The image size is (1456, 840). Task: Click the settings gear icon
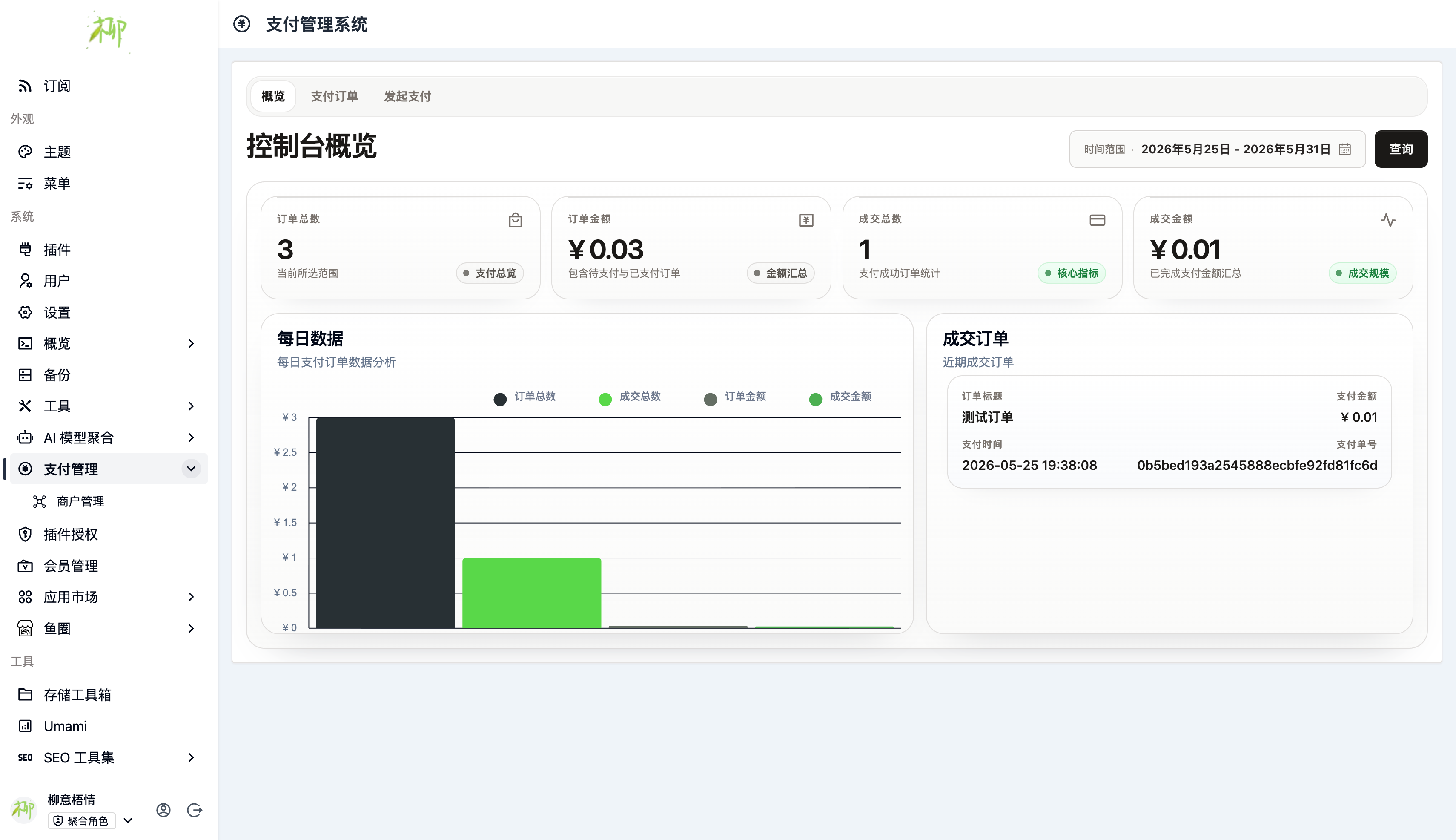pyautogui.click(x=25, y=312)
